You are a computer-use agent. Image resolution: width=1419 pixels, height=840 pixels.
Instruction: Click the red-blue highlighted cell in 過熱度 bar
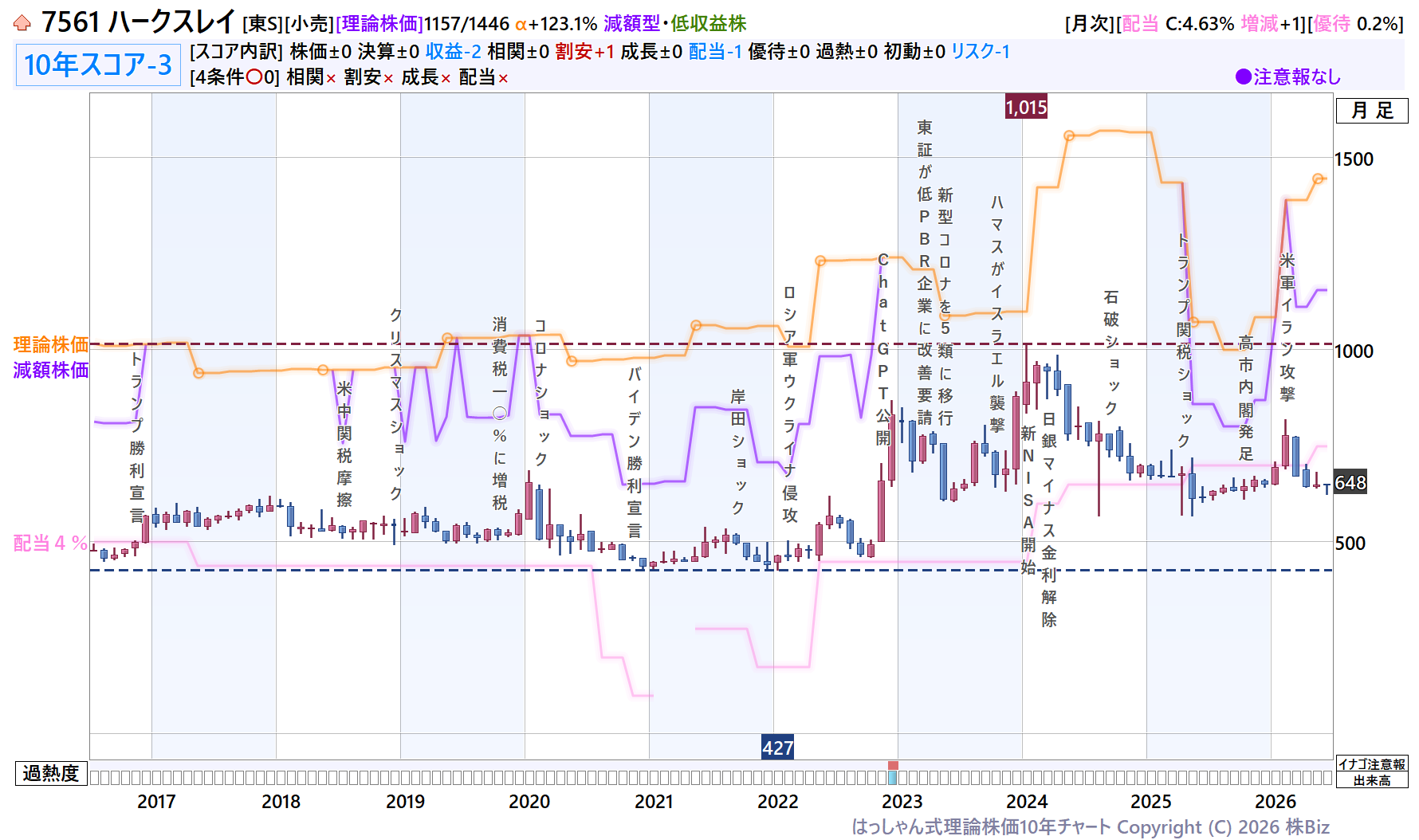click(893, 773)
